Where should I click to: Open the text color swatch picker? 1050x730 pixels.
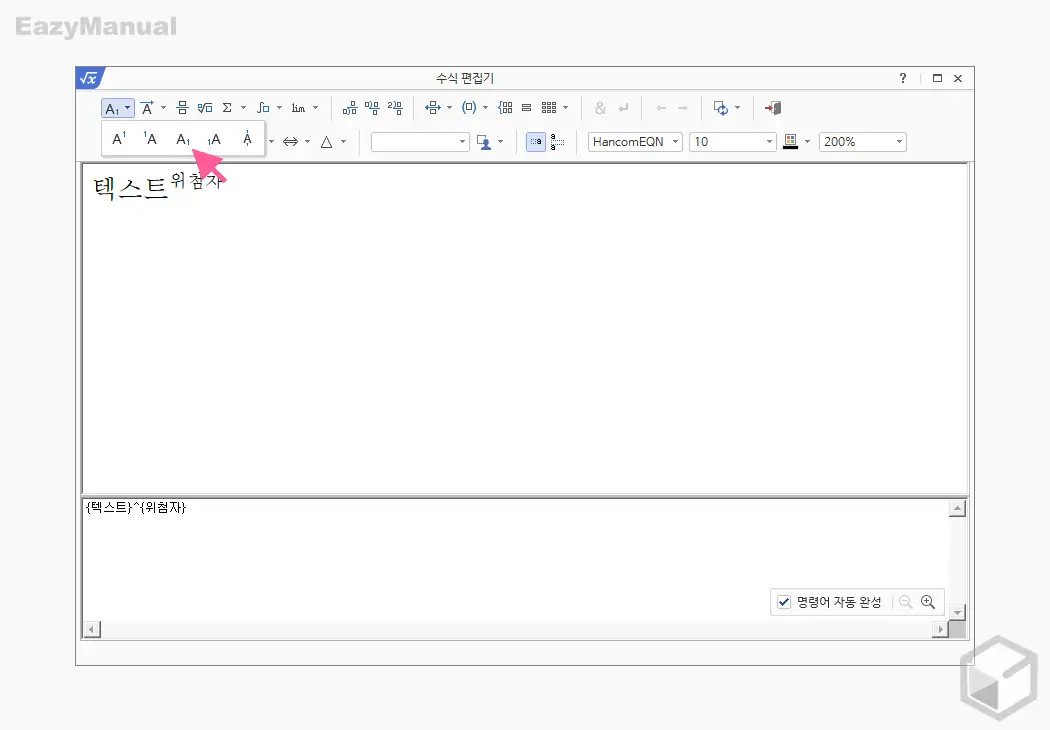click(x=793, y=141)
